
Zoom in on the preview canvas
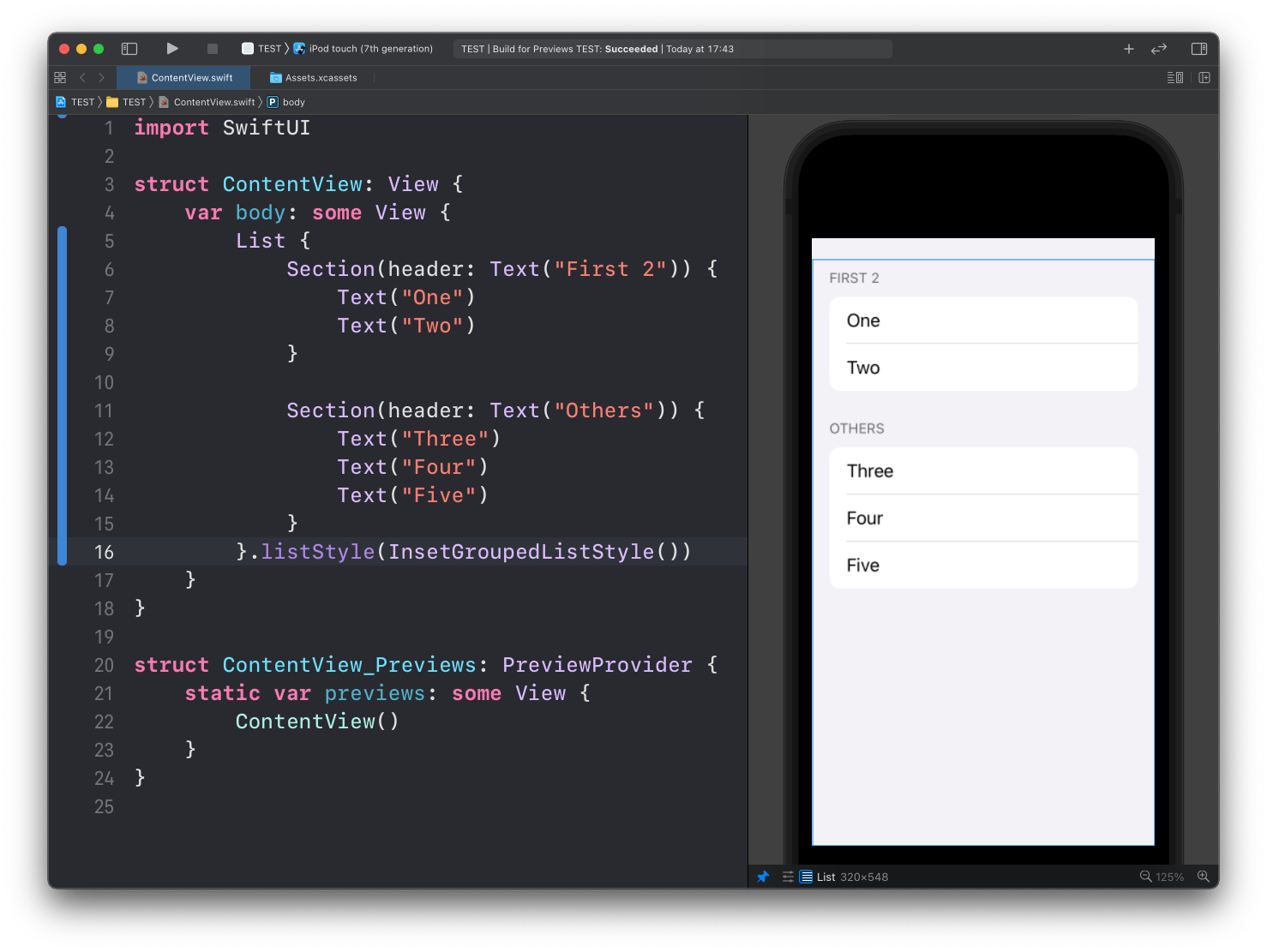(1204, 877)
